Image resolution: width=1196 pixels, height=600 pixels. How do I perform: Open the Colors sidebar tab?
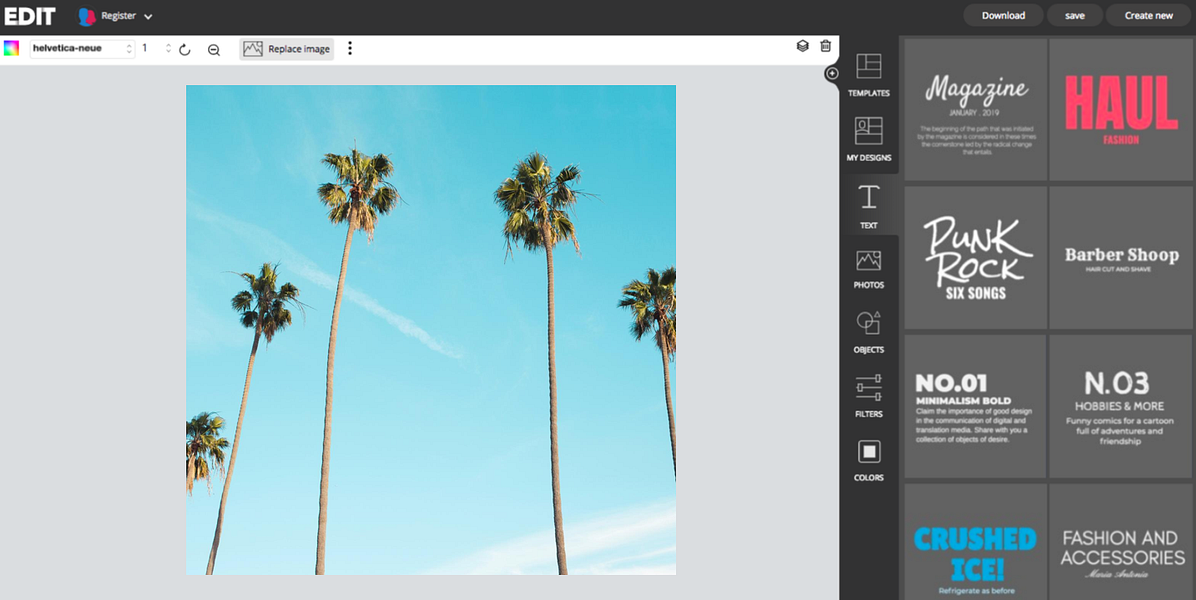869,460
